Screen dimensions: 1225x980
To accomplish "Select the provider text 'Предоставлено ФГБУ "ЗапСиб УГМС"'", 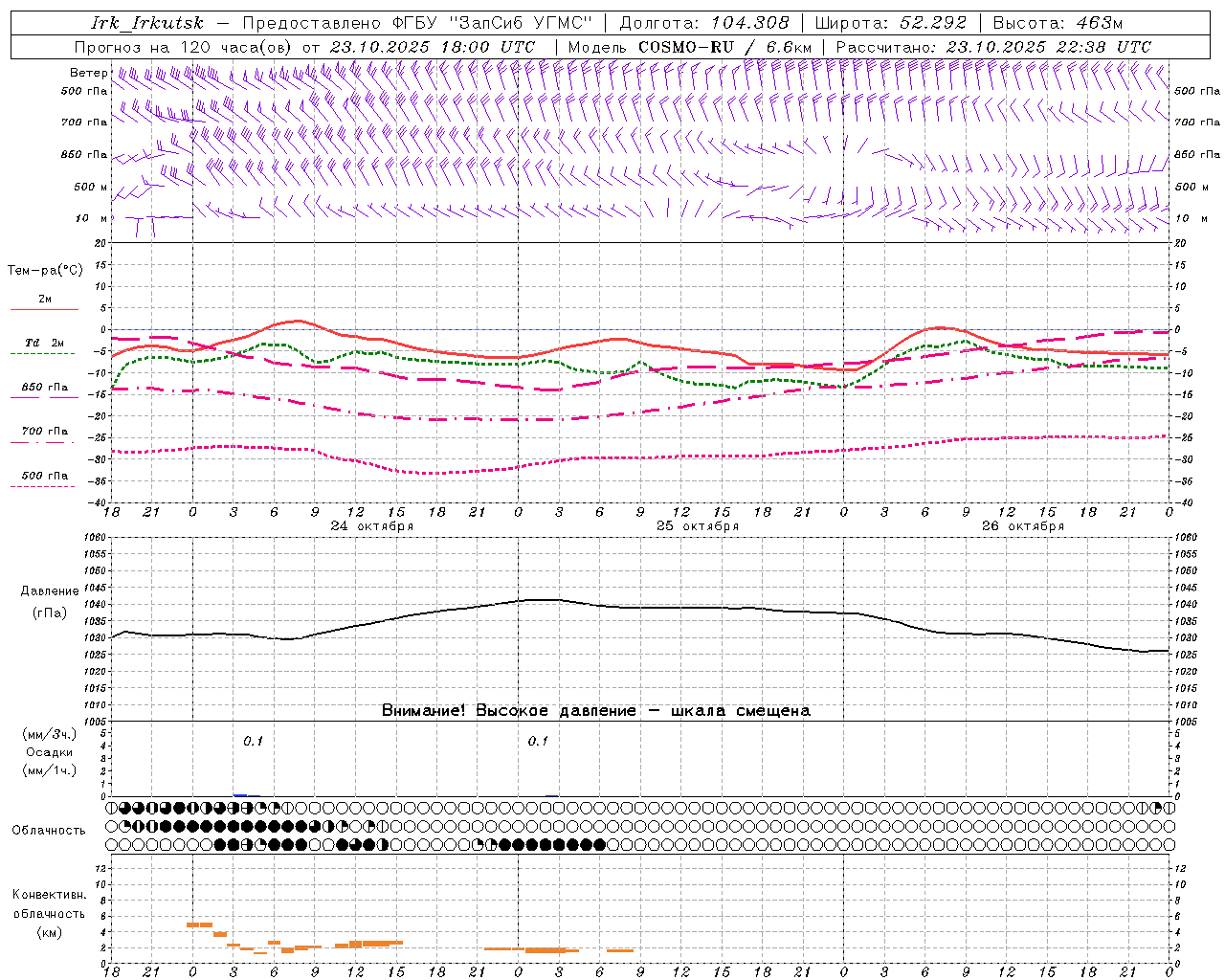I will point(417,23).
